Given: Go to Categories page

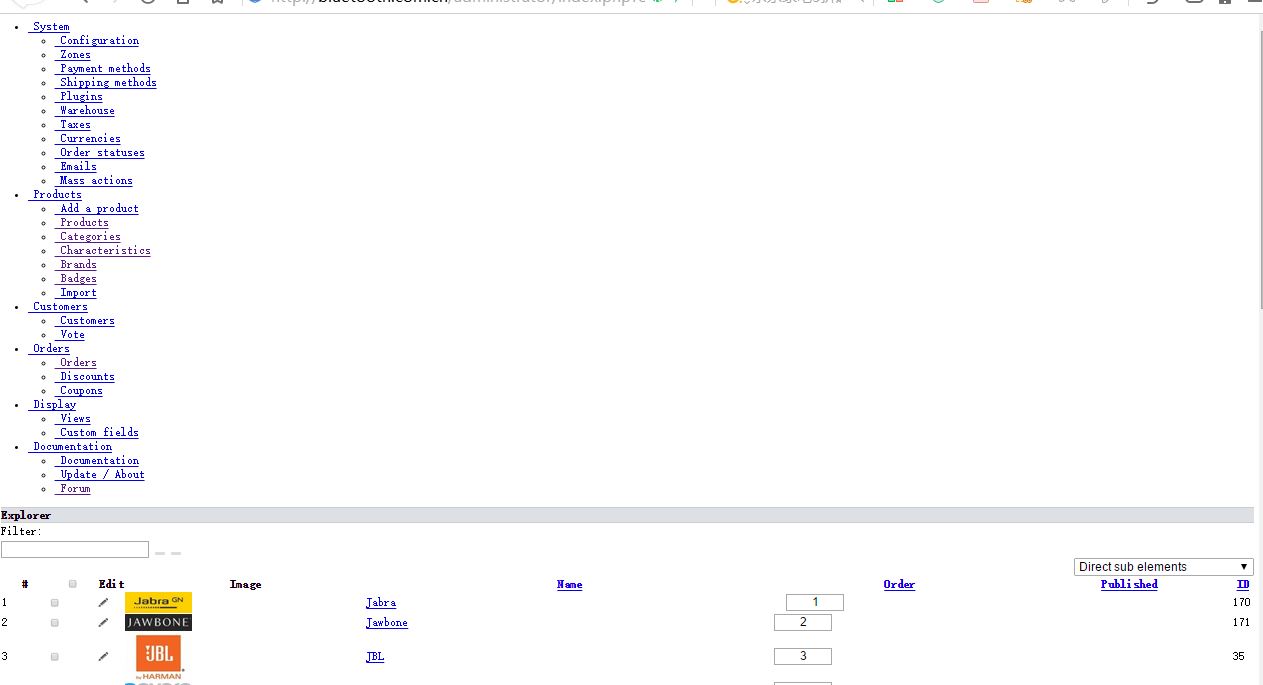Looking at the screenshot, I should tap(88, 237).
